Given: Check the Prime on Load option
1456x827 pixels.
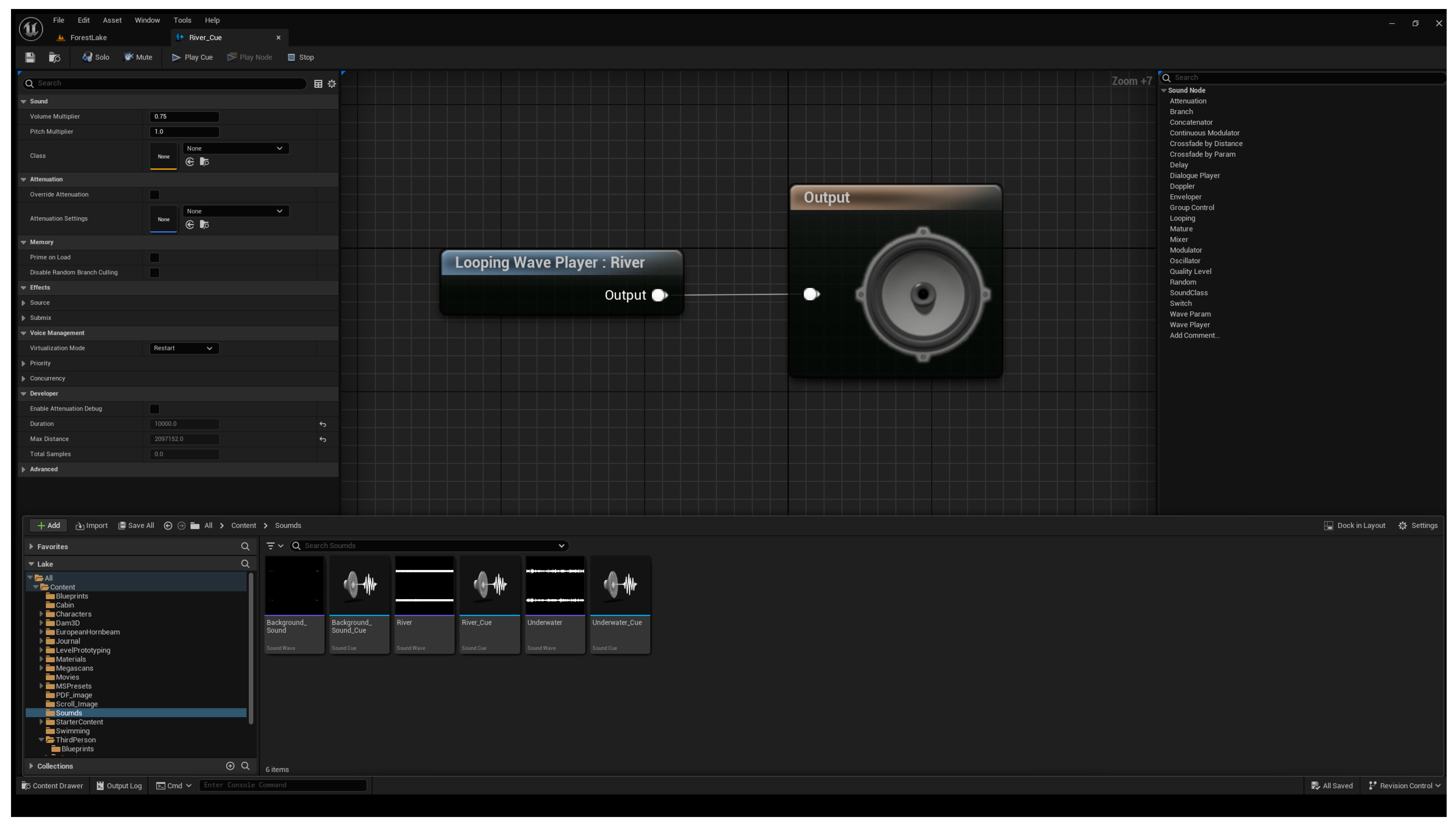Looking at the screenshot, I should click(x=154, y=257).
